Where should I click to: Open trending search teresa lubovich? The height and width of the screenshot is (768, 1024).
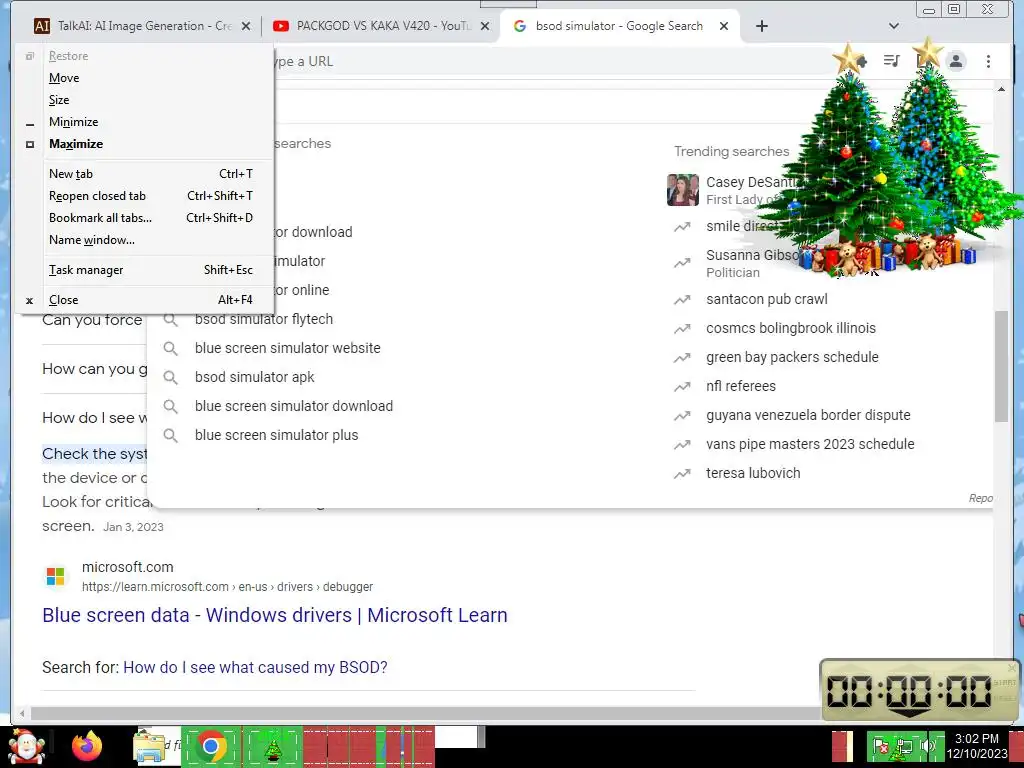coord(753,473)
